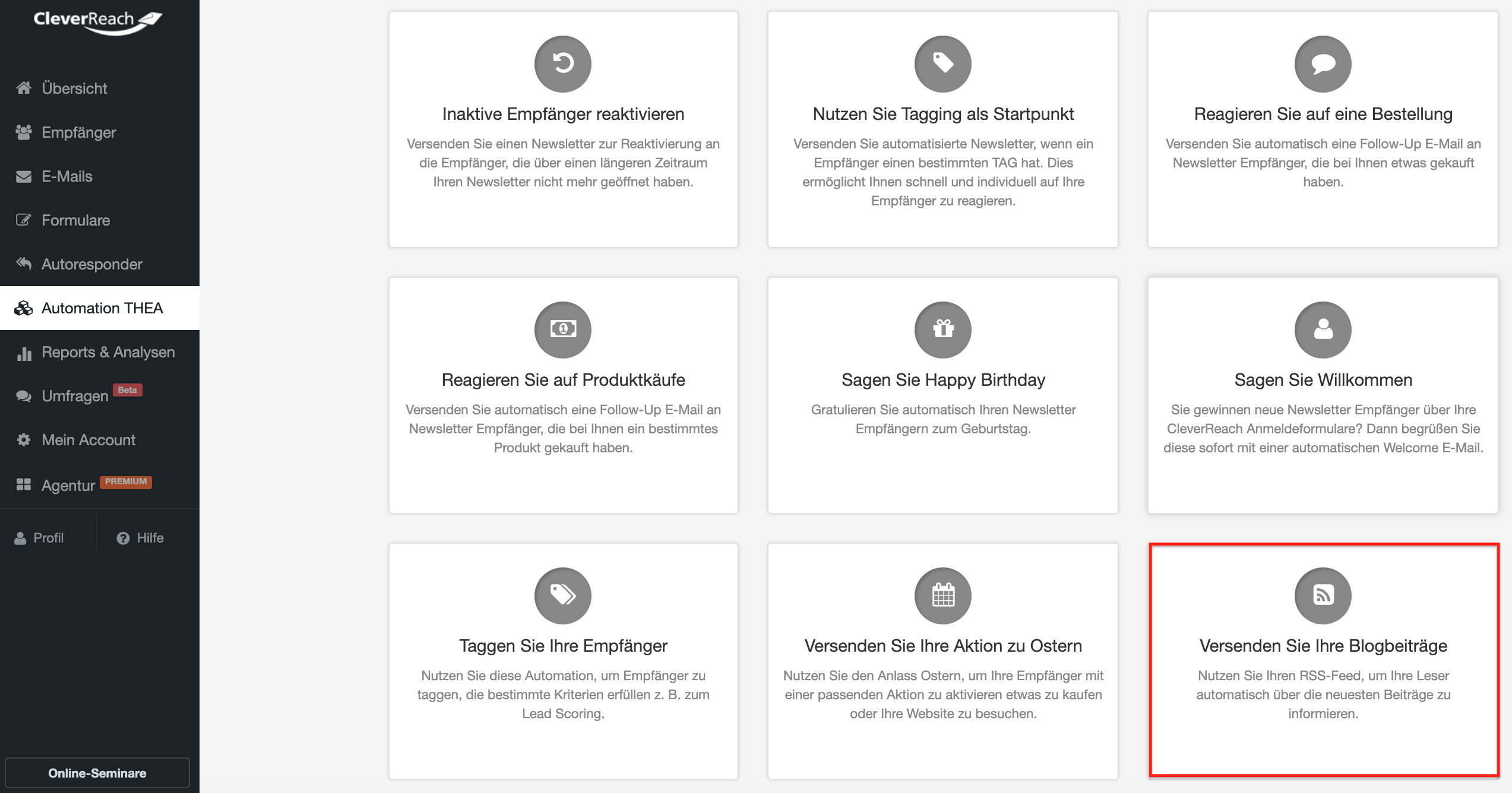Image resolution: width=1512 pixels, height=793 pixels.
Task: Click the person icon for Willkommen
Action: [1323, 329]
